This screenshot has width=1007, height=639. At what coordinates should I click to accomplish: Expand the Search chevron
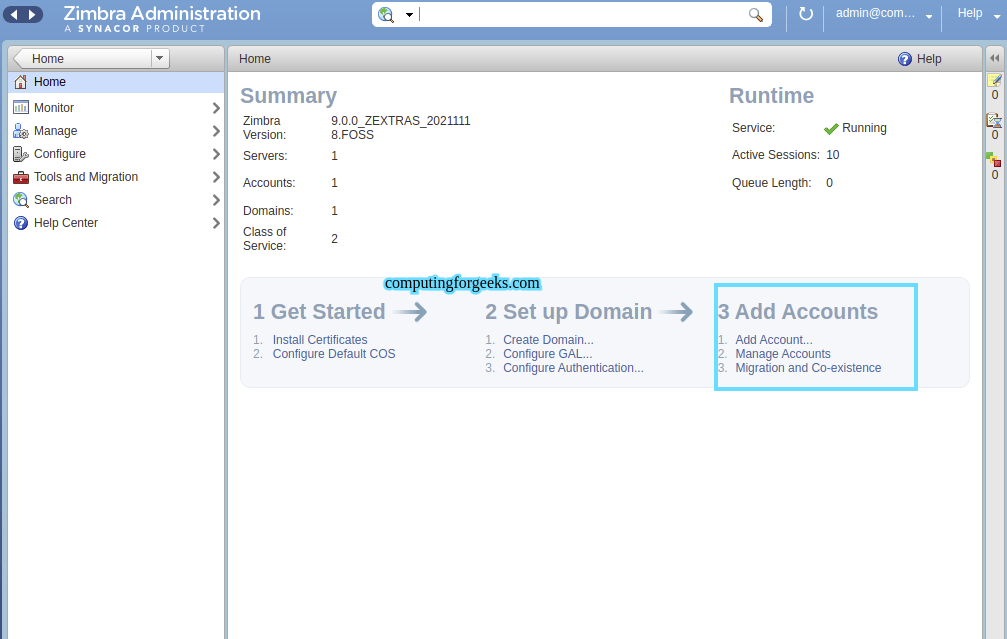pos(216,200)
